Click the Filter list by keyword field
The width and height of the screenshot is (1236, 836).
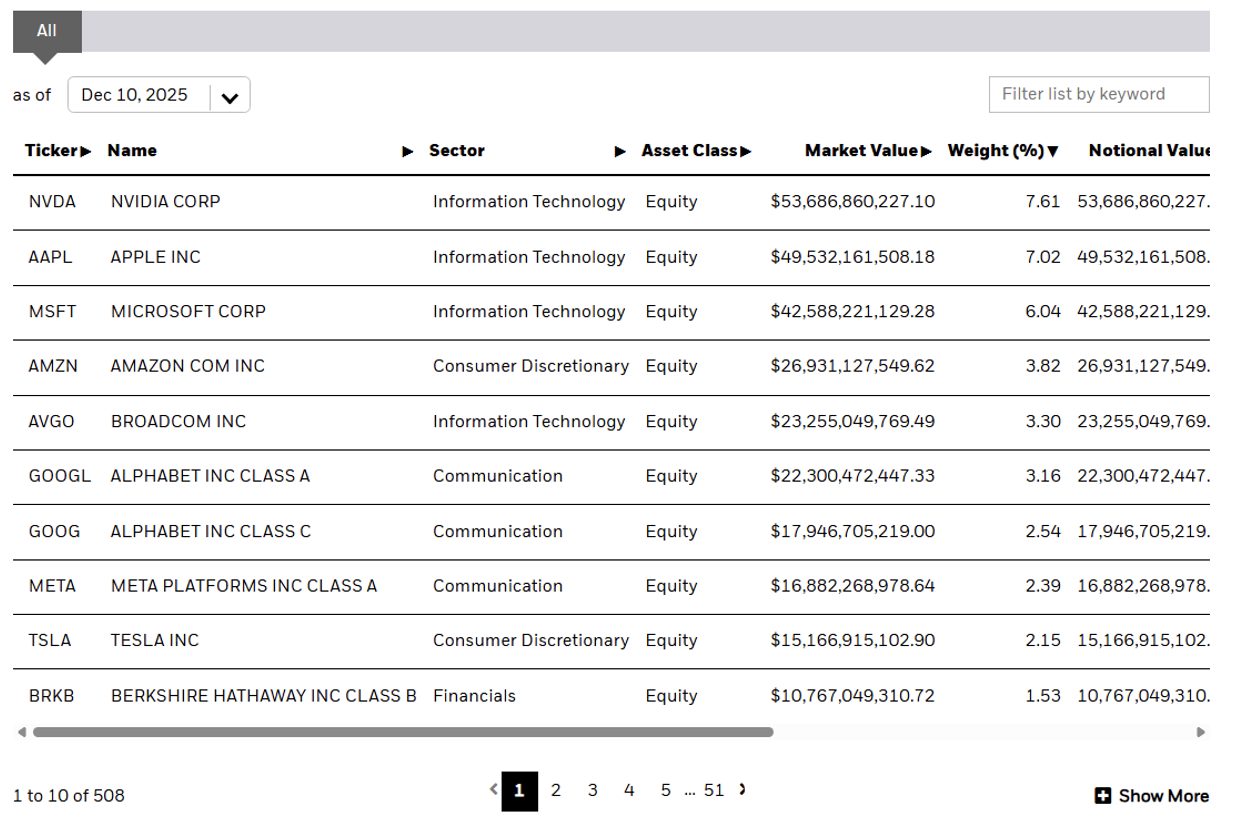1098,95
